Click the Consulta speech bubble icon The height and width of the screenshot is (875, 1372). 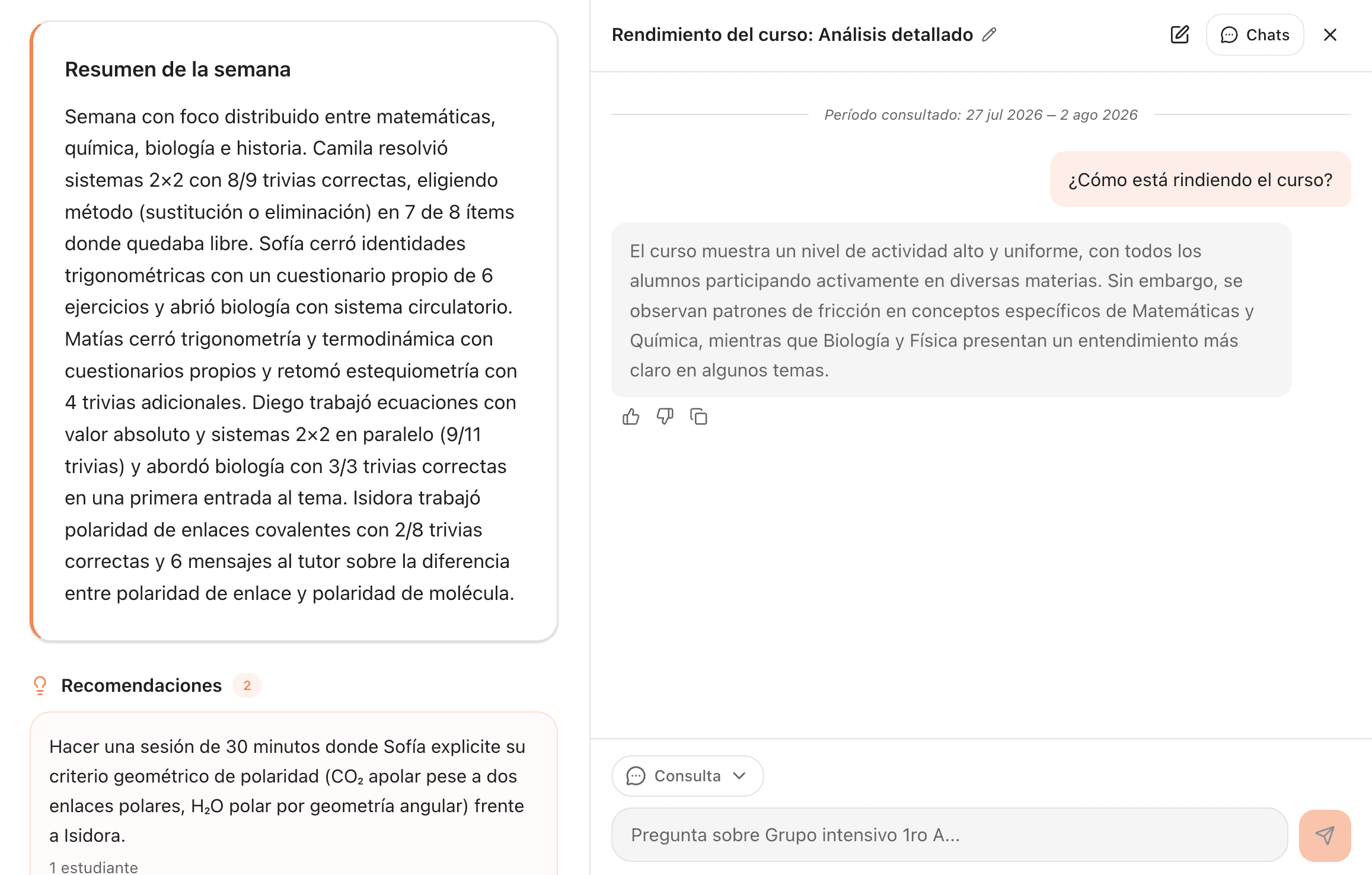(636, 775)
